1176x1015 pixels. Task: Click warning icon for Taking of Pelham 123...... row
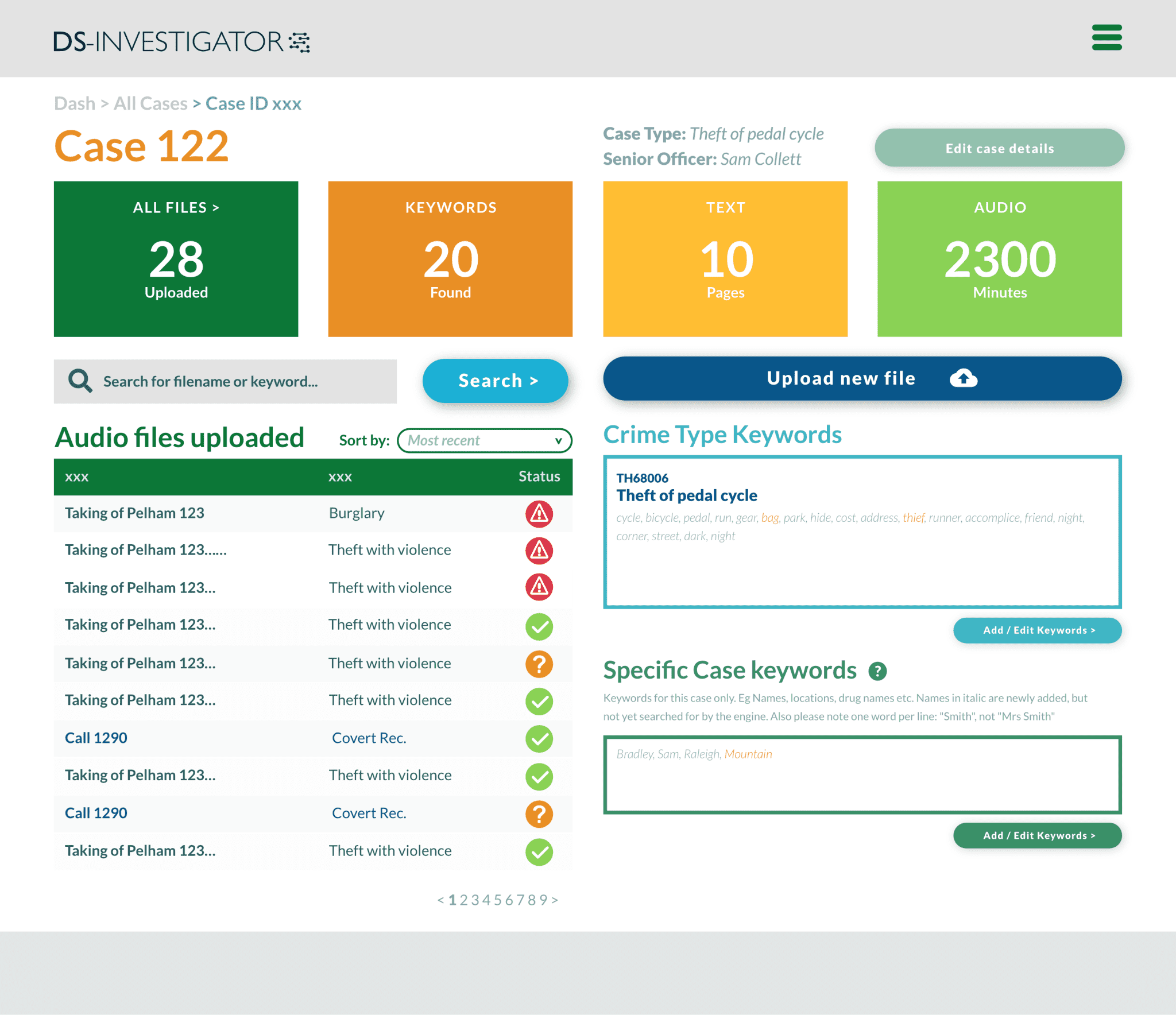click(x=539, y=551)
